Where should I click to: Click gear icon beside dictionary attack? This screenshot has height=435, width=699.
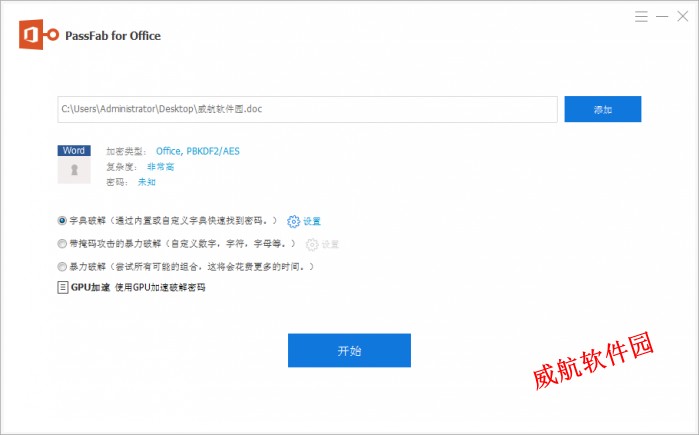pyautogui.click(x=294, y=221)
